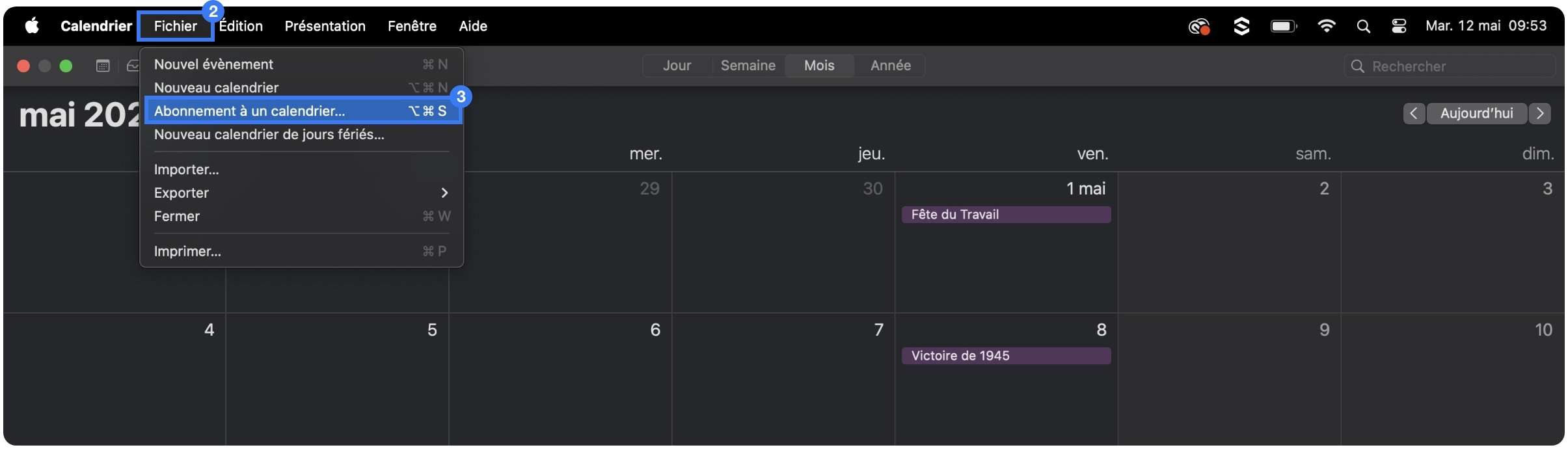The image size is (1568, 454).
Task: Open the Fichier menu
Action: (175, 26)
